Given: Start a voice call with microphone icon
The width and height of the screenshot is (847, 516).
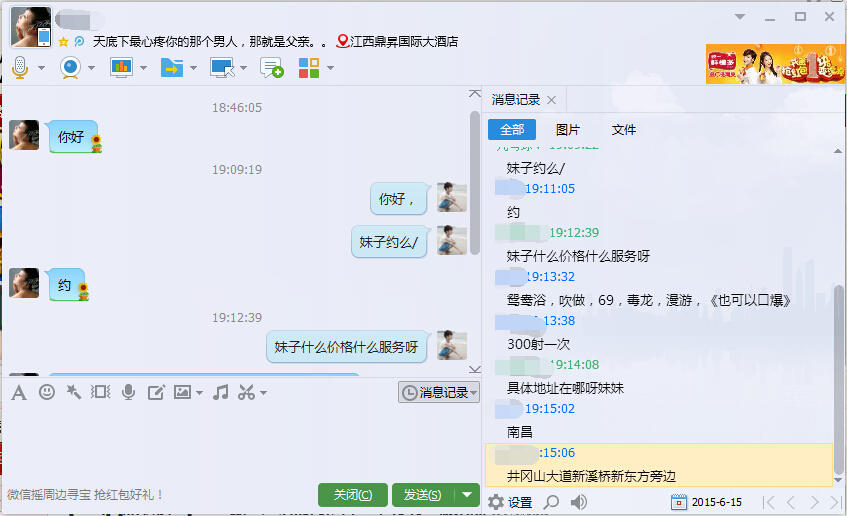Looking at the screenshot, I should tap(19, 68).
